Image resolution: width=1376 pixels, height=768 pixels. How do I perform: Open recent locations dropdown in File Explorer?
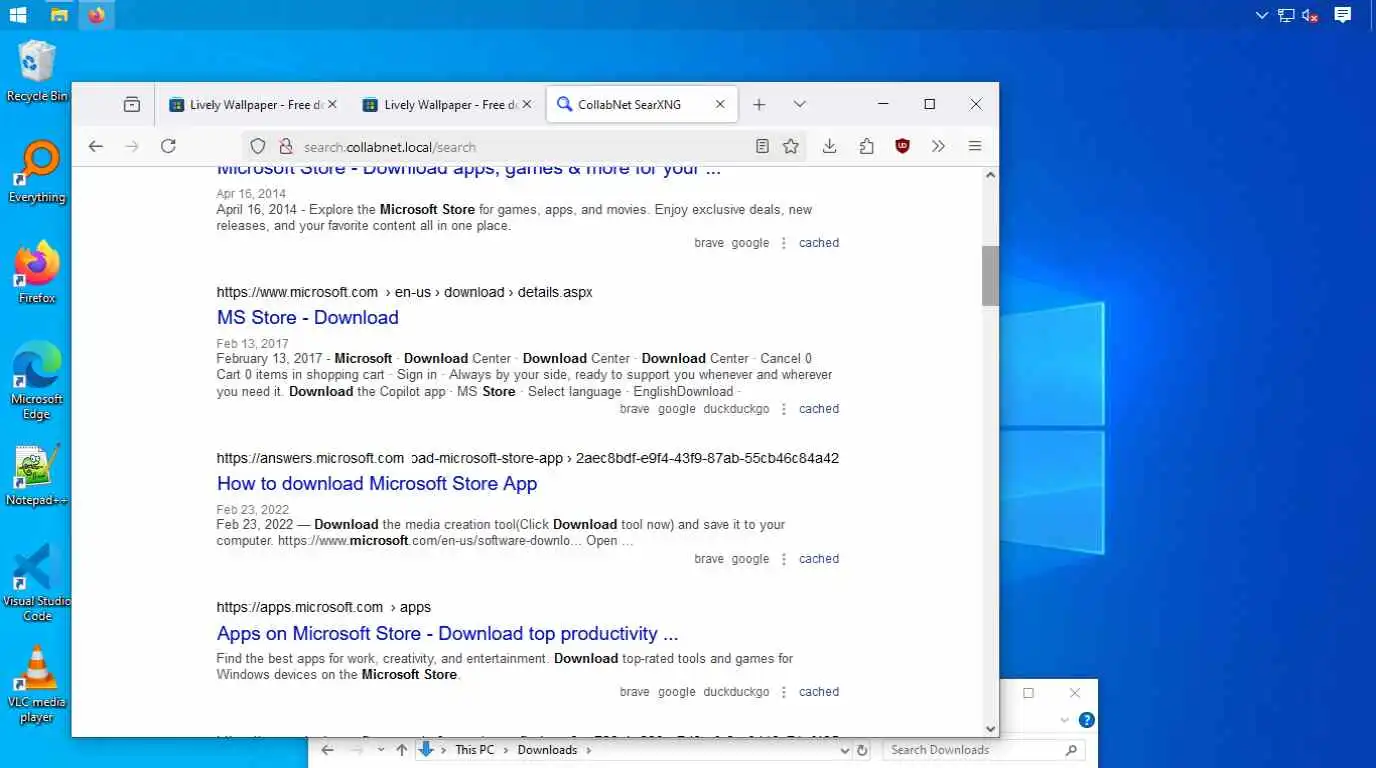[x=381, y=750]
